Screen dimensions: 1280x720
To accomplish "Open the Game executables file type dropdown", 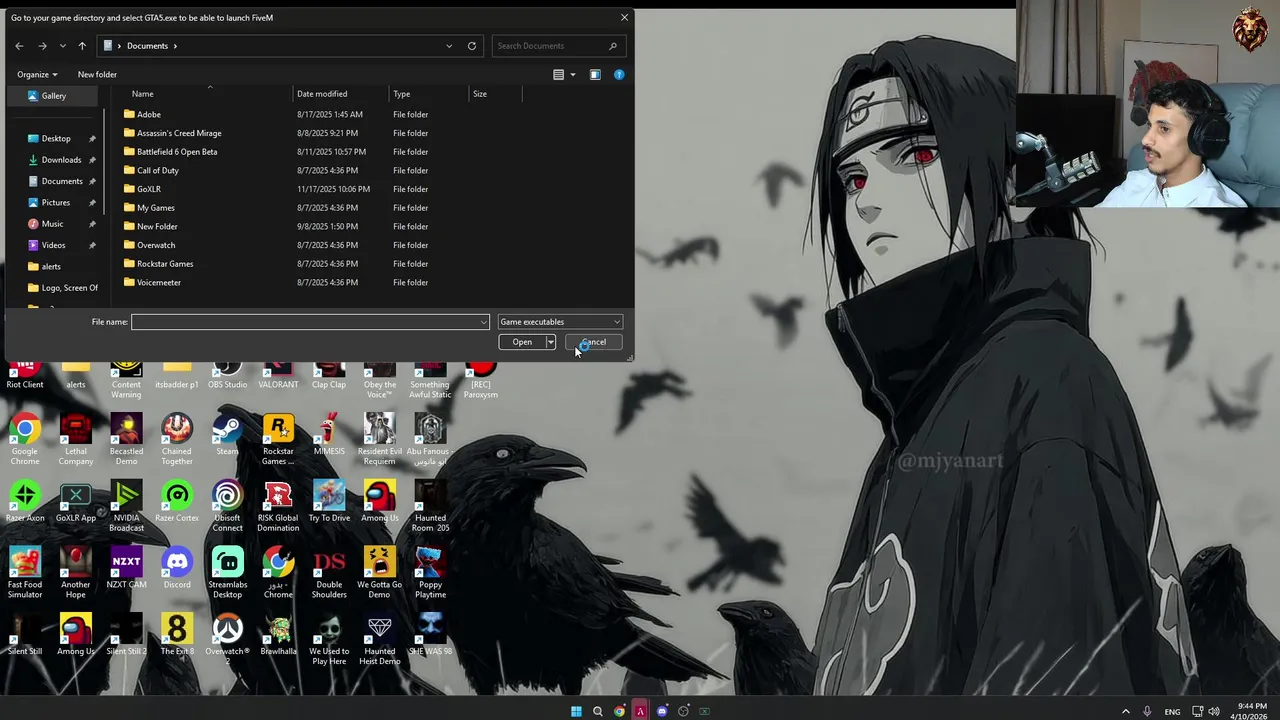I will (560, 322).
